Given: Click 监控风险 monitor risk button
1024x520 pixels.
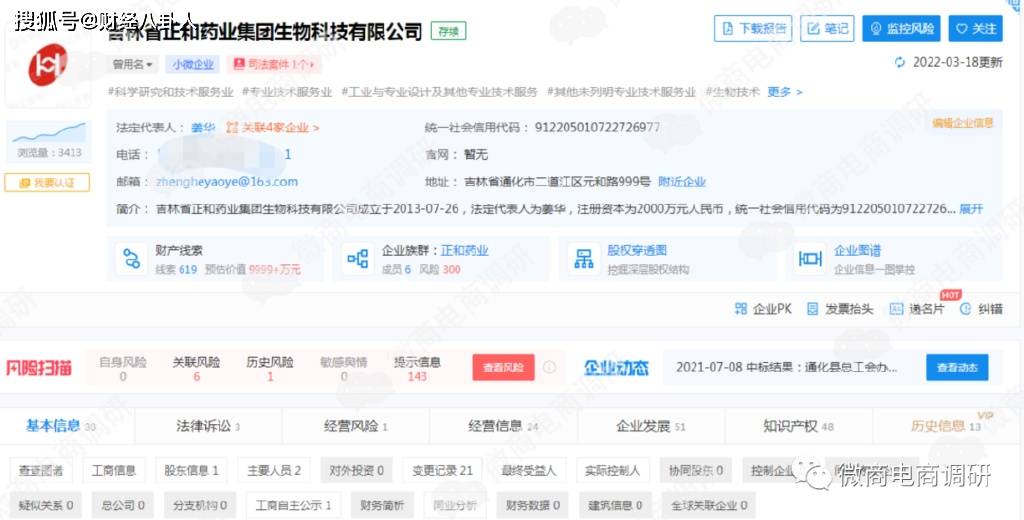Looking at the screenshot, I should click(901, 29).
